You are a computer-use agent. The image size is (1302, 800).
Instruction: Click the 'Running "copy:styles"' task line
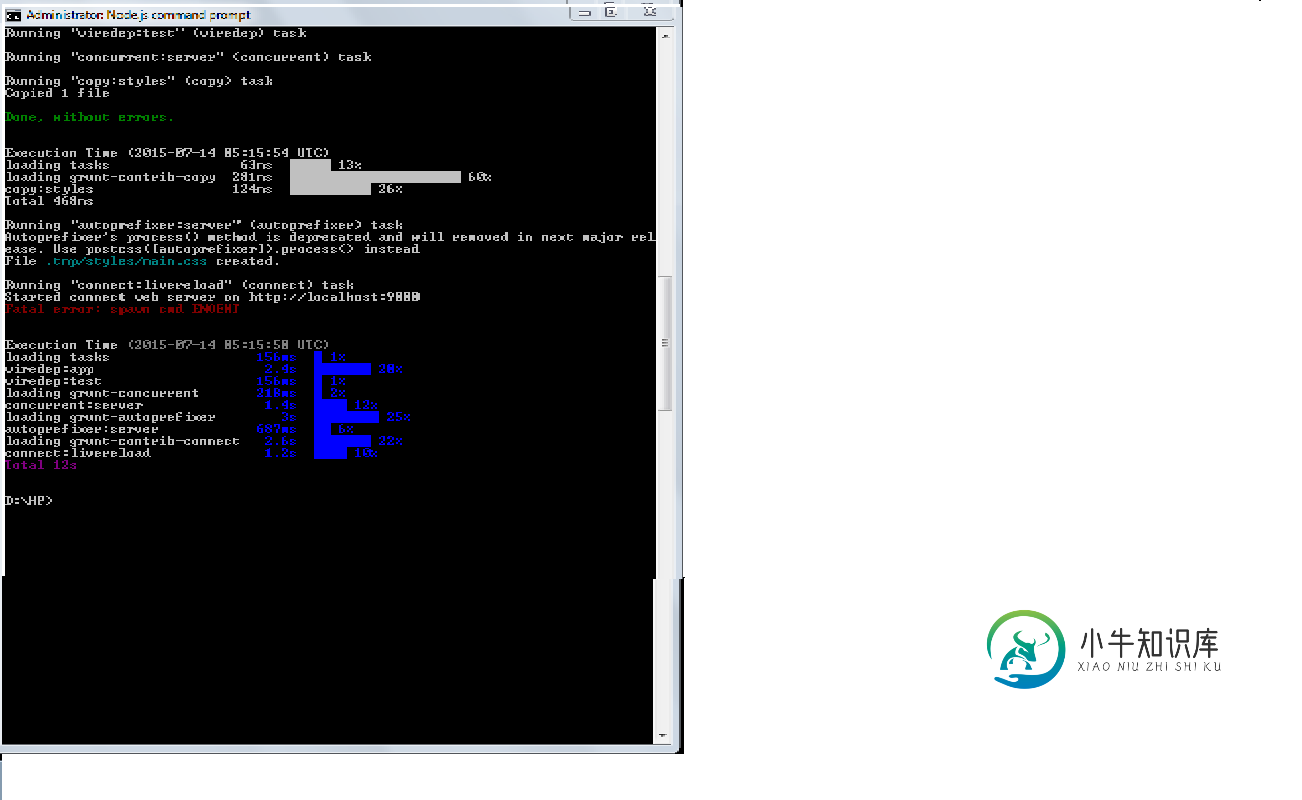pos(139,81)
